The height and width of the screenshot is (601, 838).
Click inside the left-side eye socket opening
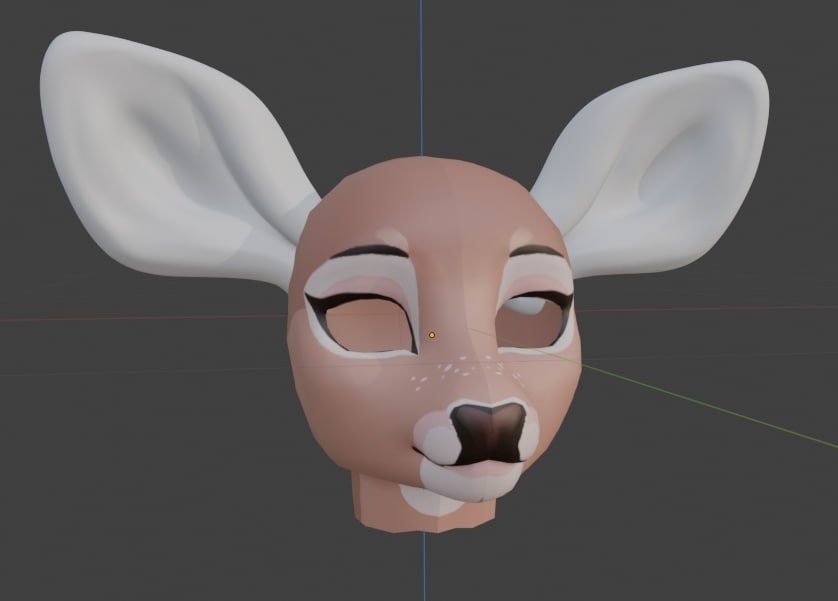pyautogui.click(x=368, y=328)
